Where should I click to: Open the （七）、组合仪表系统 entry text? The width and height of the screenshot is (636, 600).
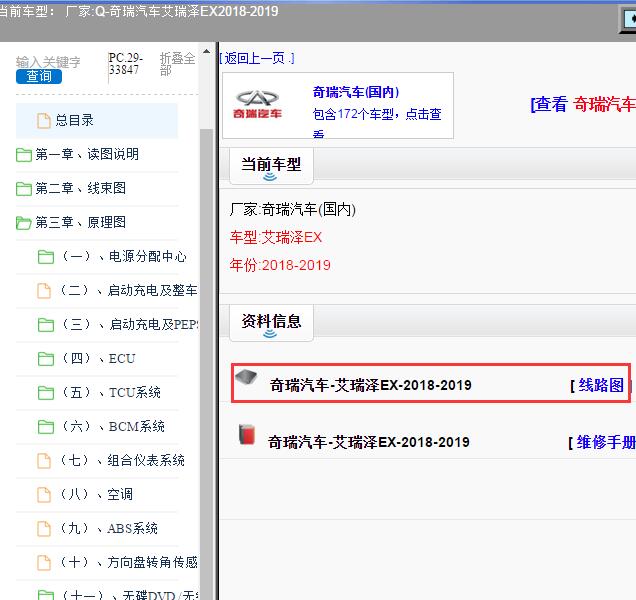click(122, 461)
